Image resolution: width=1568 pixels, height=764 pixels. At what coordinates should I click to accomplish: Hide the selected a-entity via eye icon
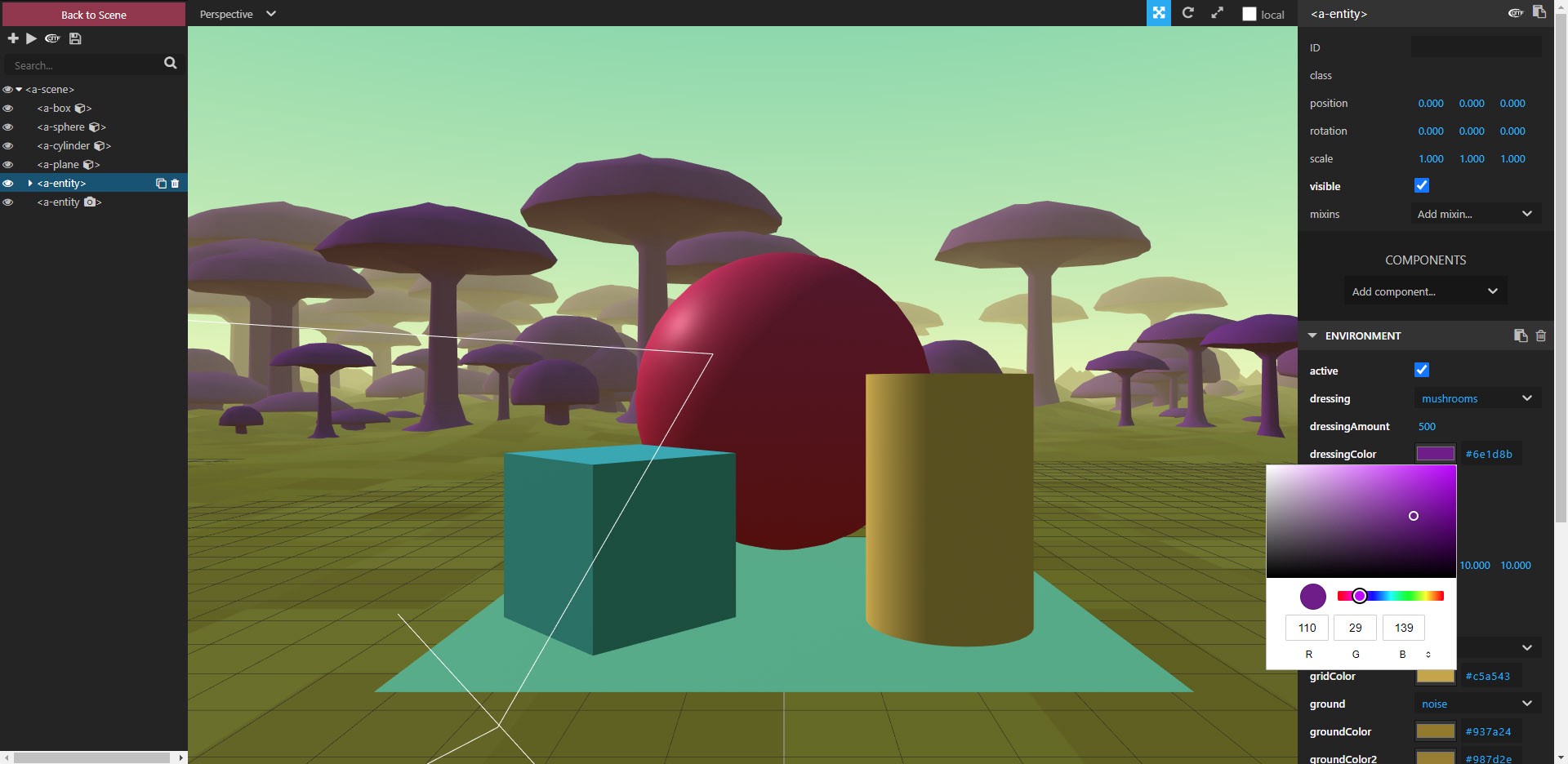[x=7, y=184]
